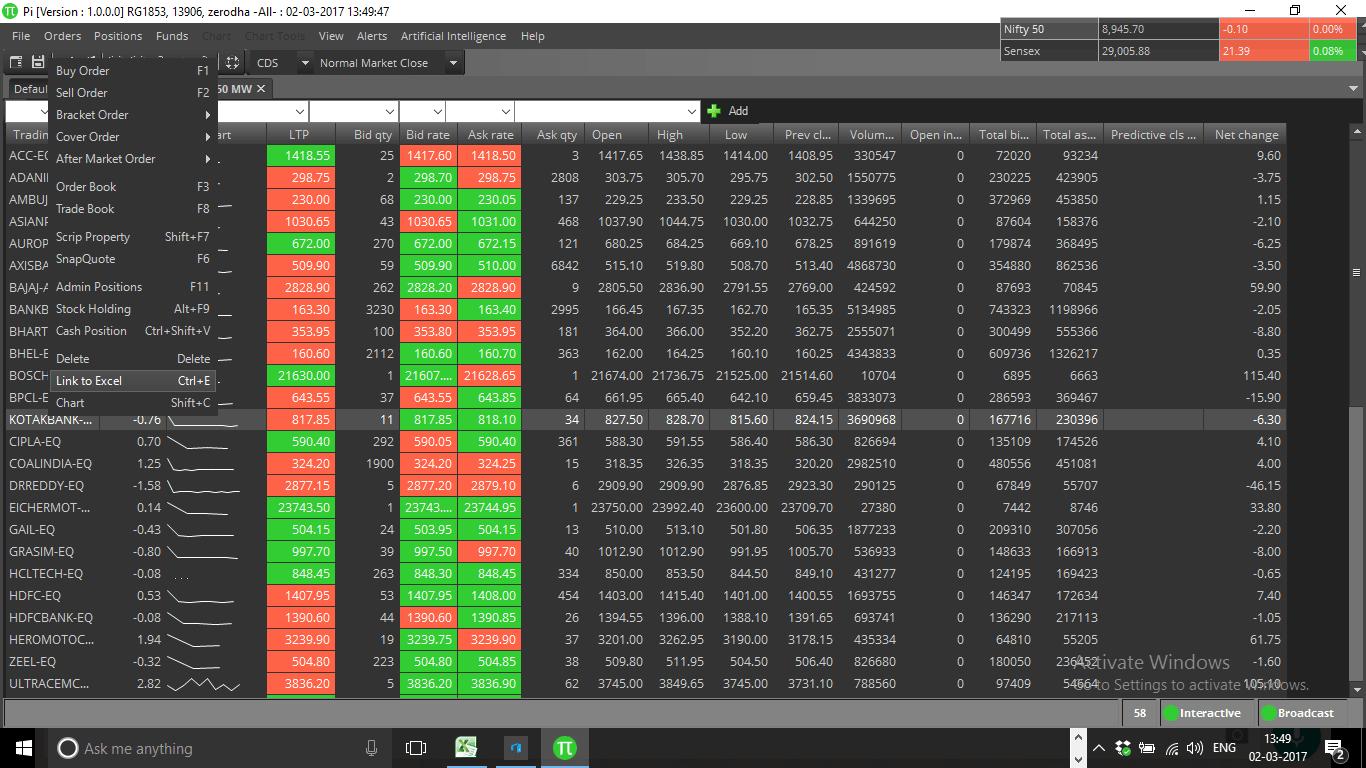Click the blue app icon beside Excel on taskbar
This screenshot has height=768, width=1366.
516,748
